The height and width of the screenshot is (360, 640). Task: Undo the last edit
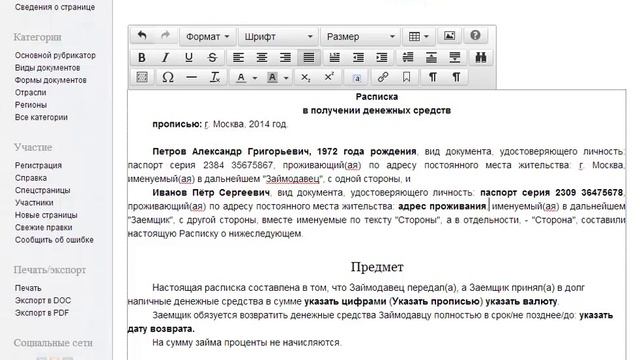tap(142, 36)
